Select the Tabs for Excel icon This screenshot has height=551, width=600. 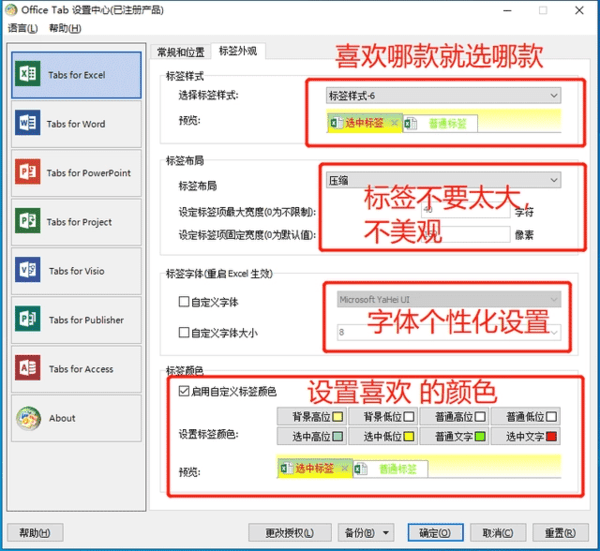pos(28,73)
